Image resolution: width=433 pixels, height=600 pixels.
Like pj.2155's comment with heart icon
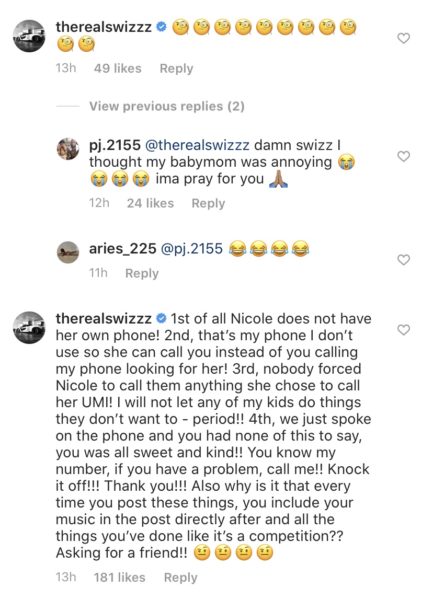[404, 157]
